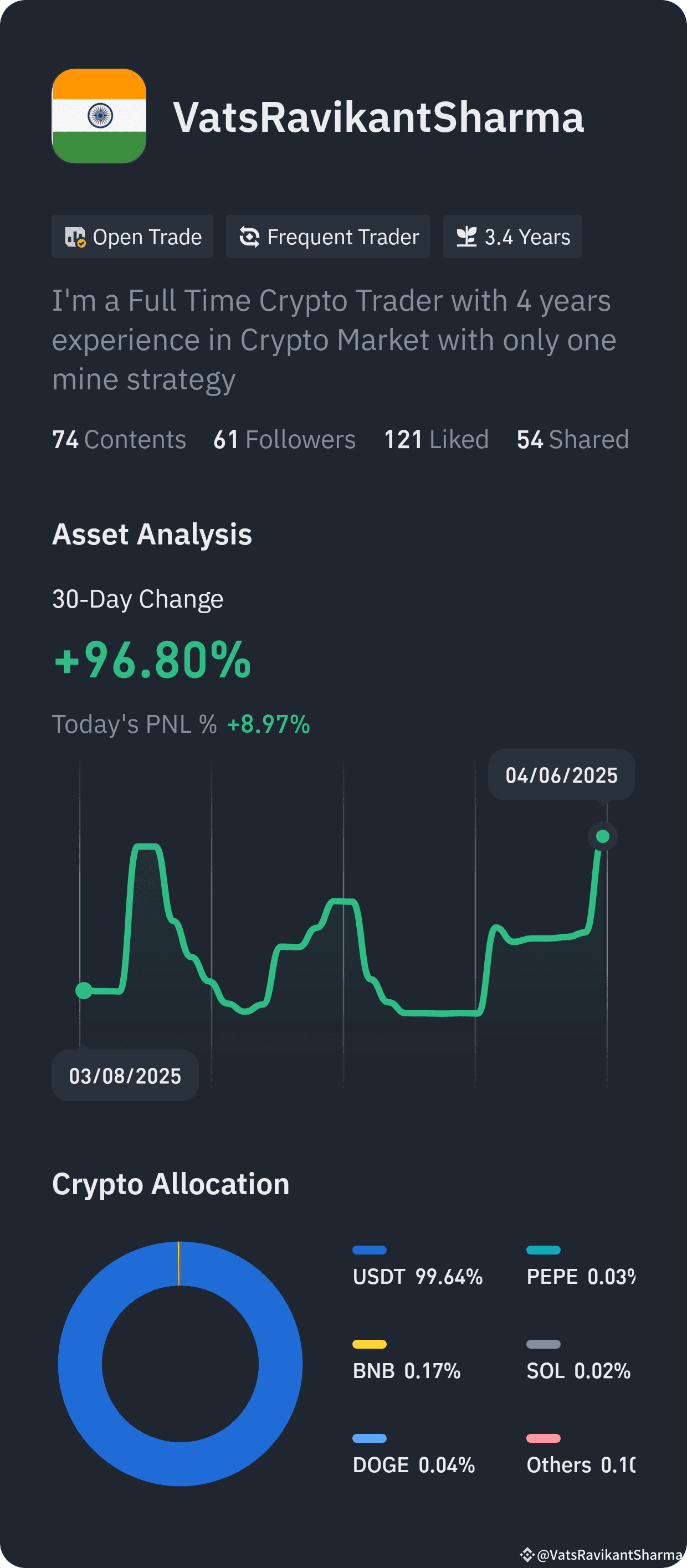Click the India flag profile avatar

coord(99,116)
